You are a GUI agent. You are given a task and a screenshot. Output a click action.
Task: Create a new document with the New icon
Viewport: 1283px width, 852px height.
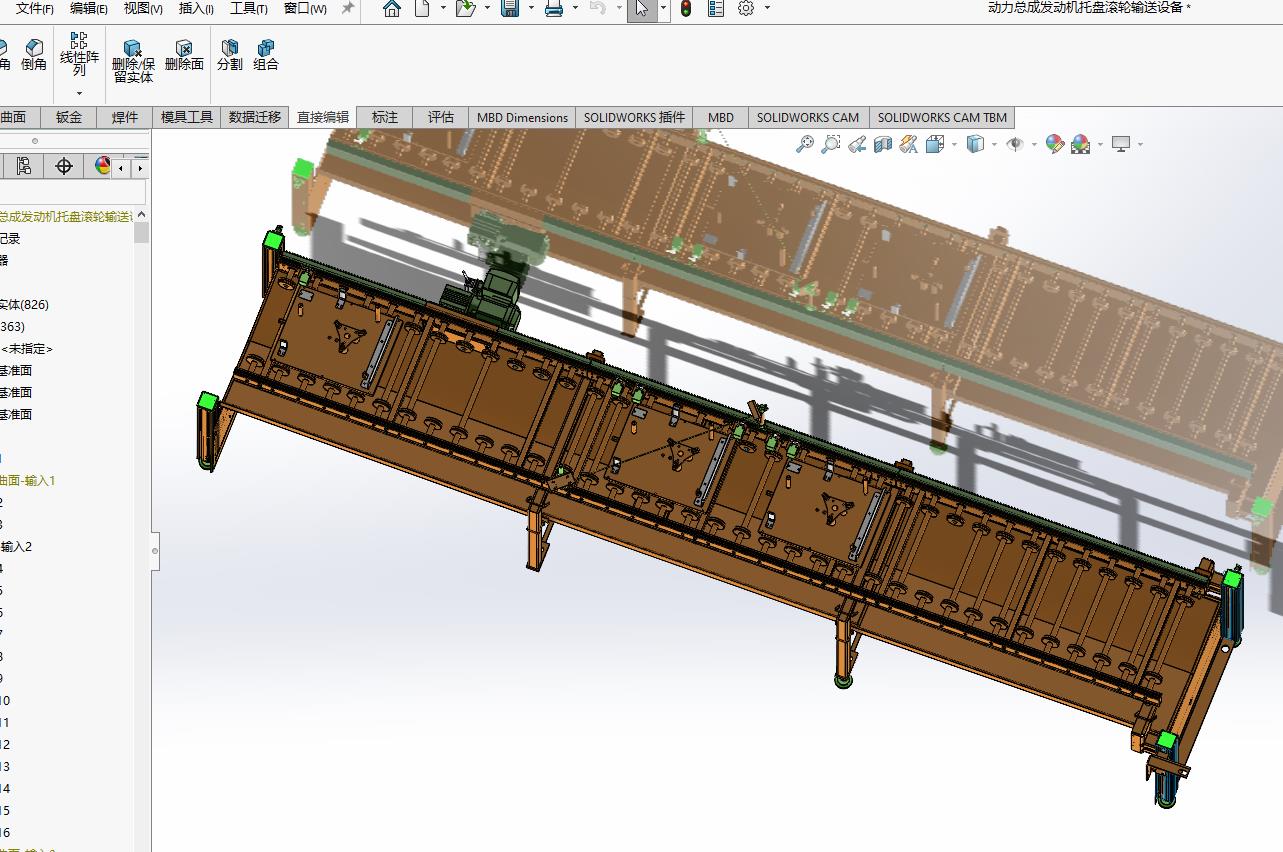(422, 9)
